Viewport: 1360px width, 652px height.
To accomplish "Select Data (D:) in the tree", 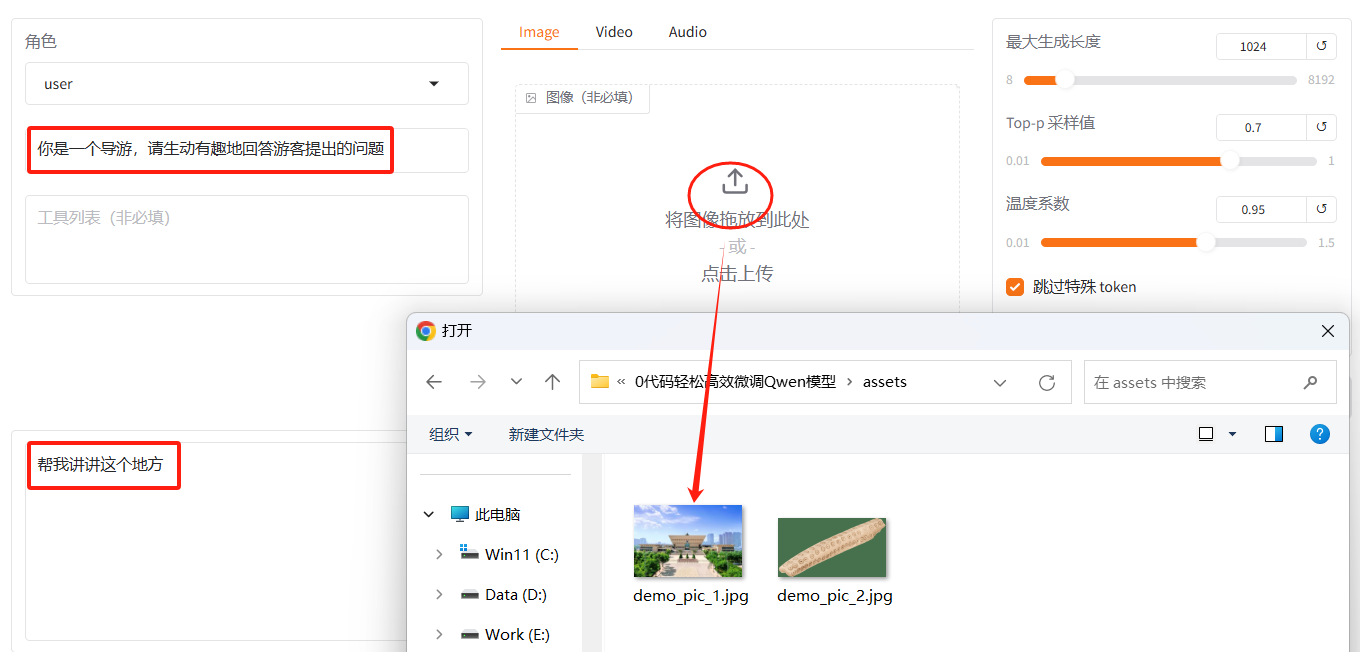I will pyautogui.click(x=516, y=594).
